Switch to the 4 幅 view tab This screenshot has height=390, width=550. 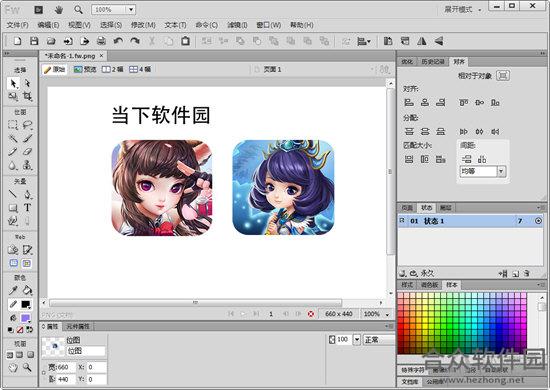click(x=140, y=69)
